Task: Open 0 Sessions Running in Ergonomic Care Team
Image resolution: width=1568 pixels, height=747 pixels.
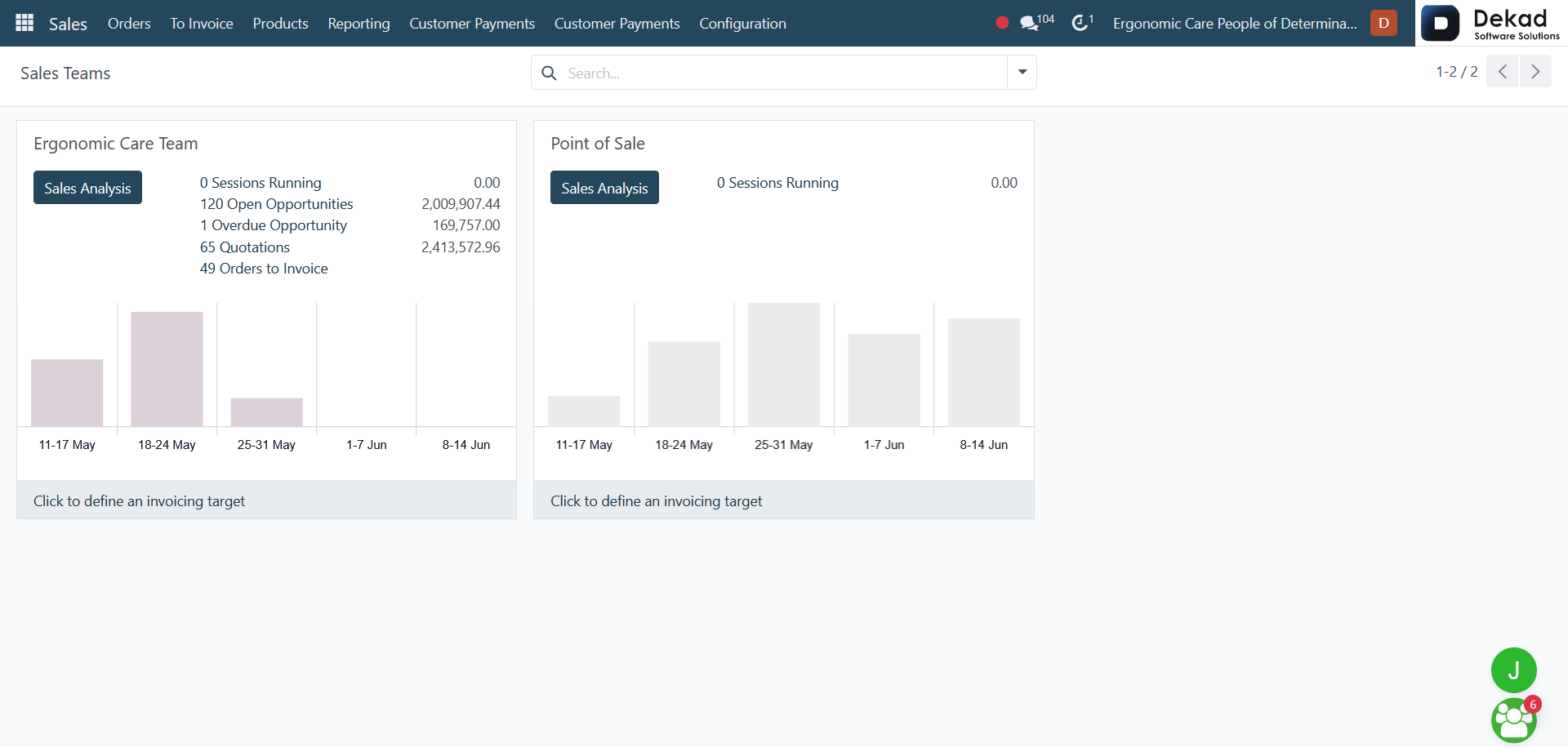Action: (261, 183)
